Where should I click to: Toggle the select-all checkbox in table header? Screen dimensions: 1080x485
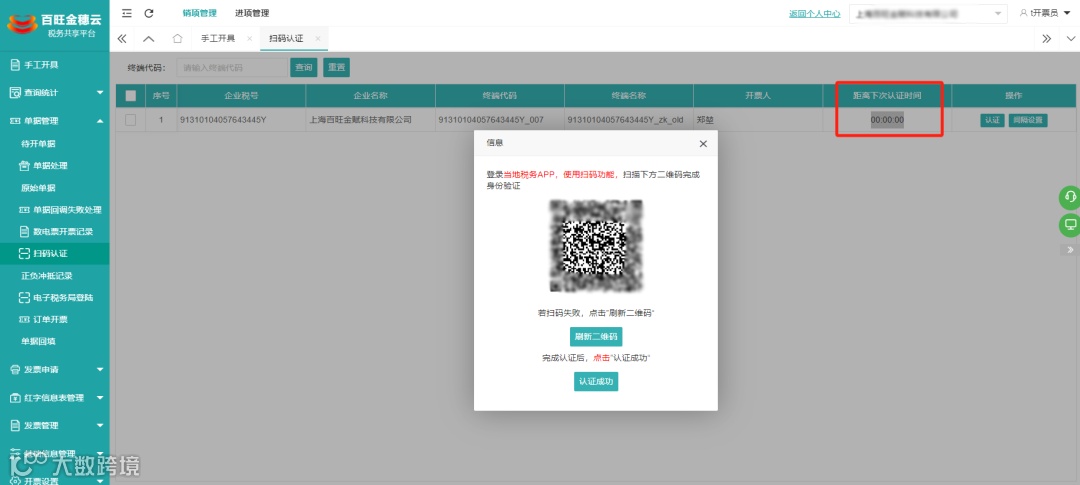coord(131,96)
